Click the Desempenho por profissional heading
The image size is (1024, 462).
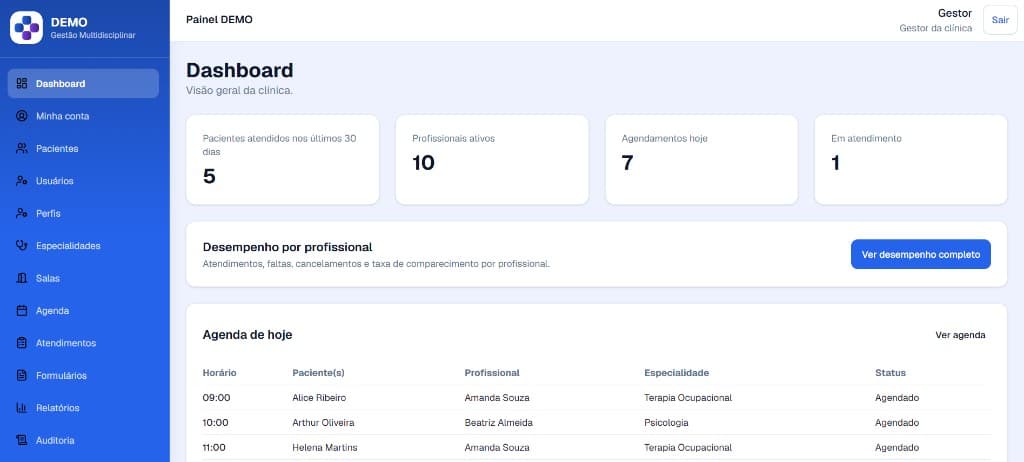tap(287, 247)
